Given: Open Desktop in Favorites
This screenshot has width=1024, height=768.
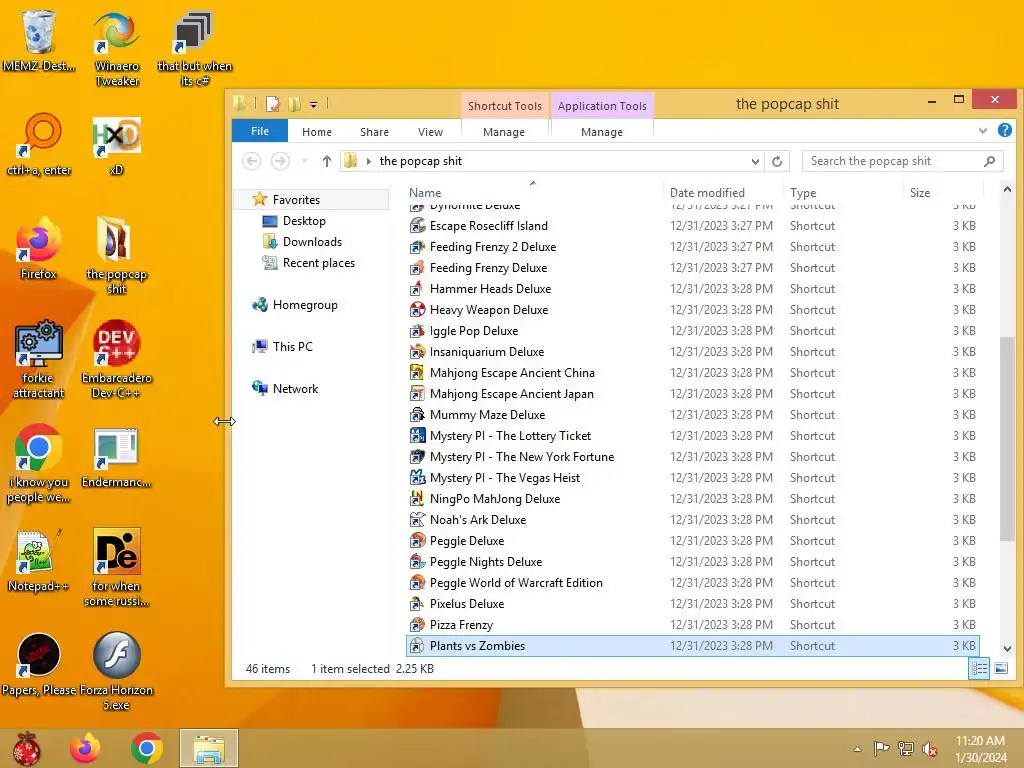Looking at the screenshot, I should pos(304,221).
